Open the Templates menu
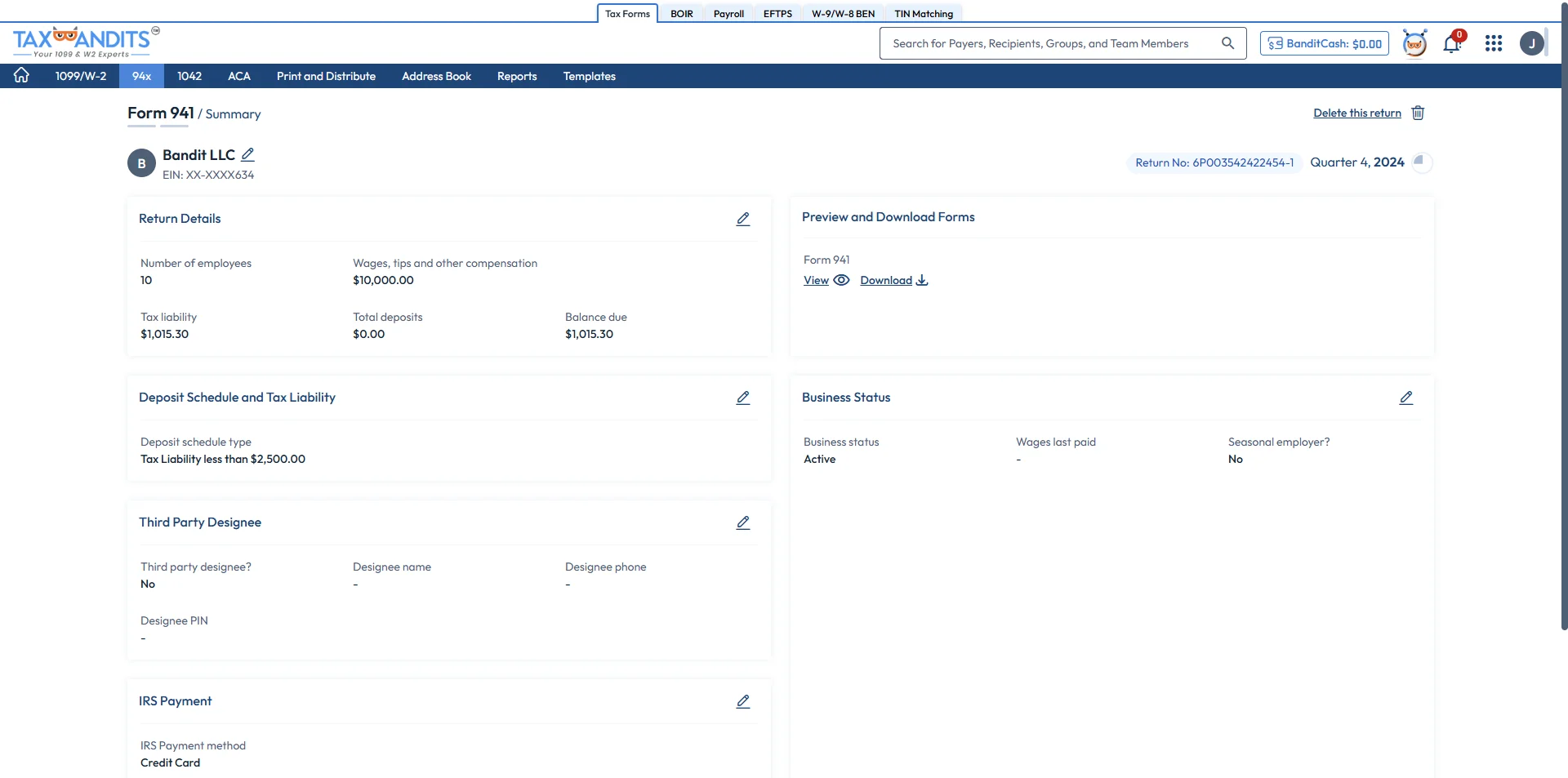 pyautogui.click(x=589, y=76)
